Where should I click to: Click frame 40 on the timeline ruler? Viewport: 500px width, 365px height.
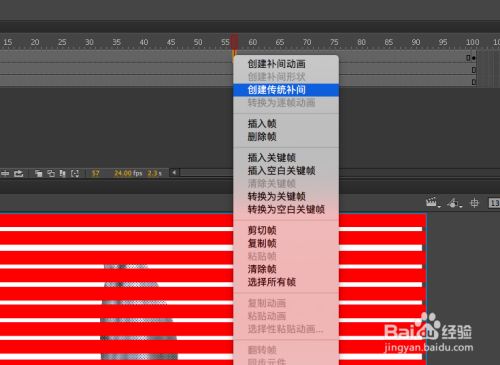[x=144, y=42]
